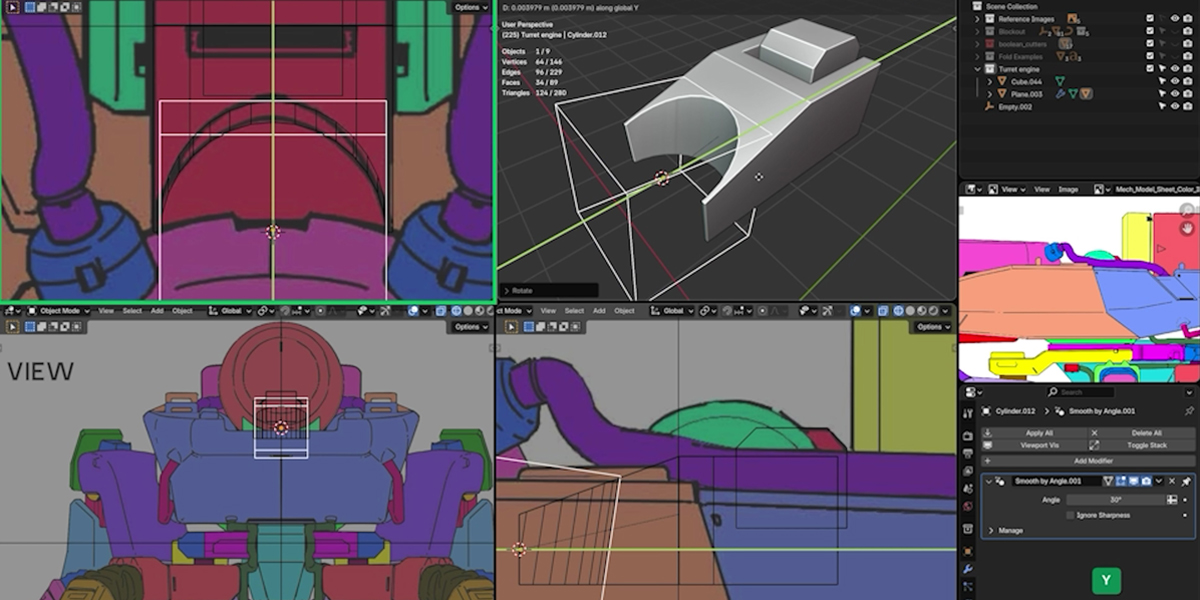The height and width of the screenshot is (600, 1200).
Task: Open Select menu in bottom-right viewport header
Action: pos(574,311)
